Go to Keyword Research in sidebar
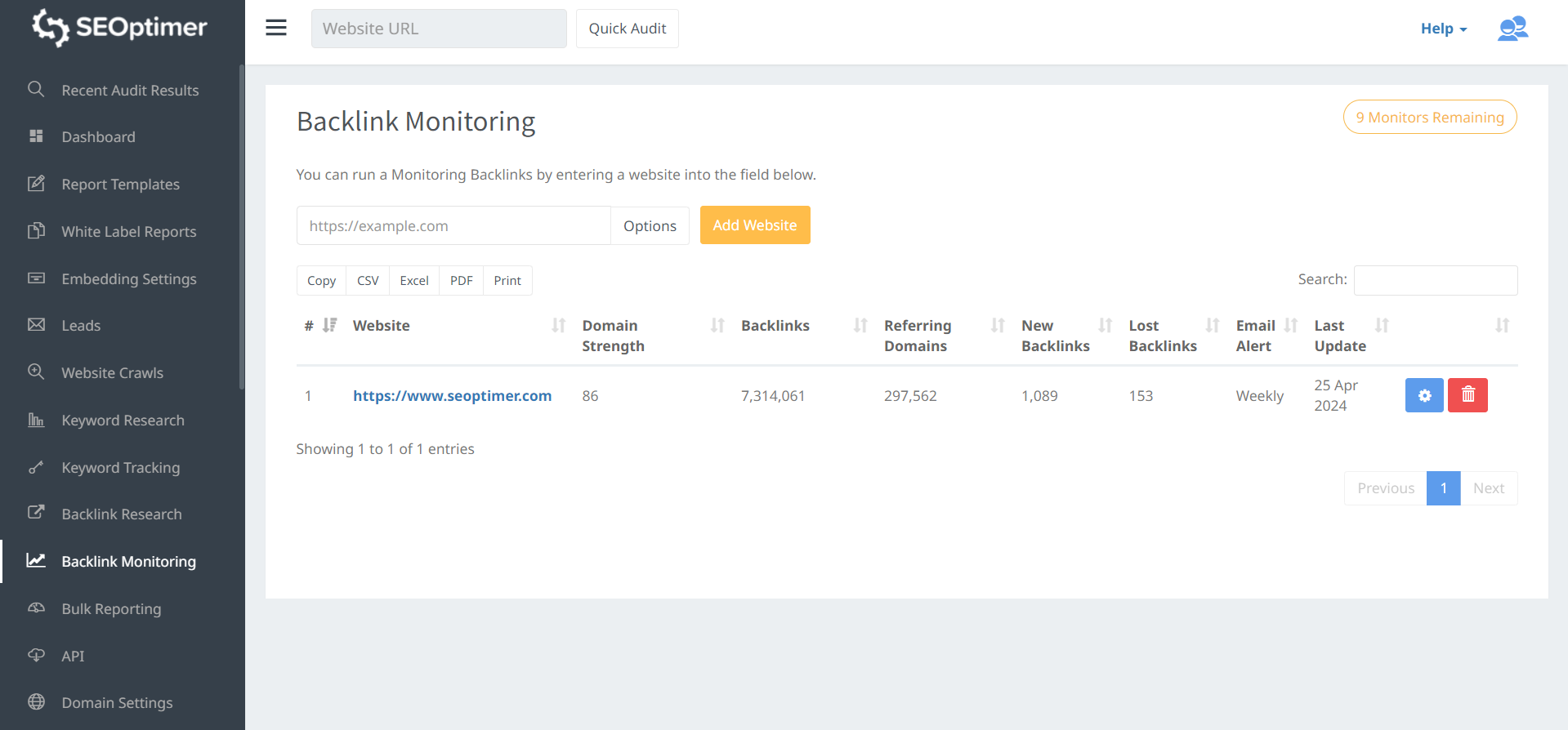This screenshot has height=730, width=1568. point(123,421)
